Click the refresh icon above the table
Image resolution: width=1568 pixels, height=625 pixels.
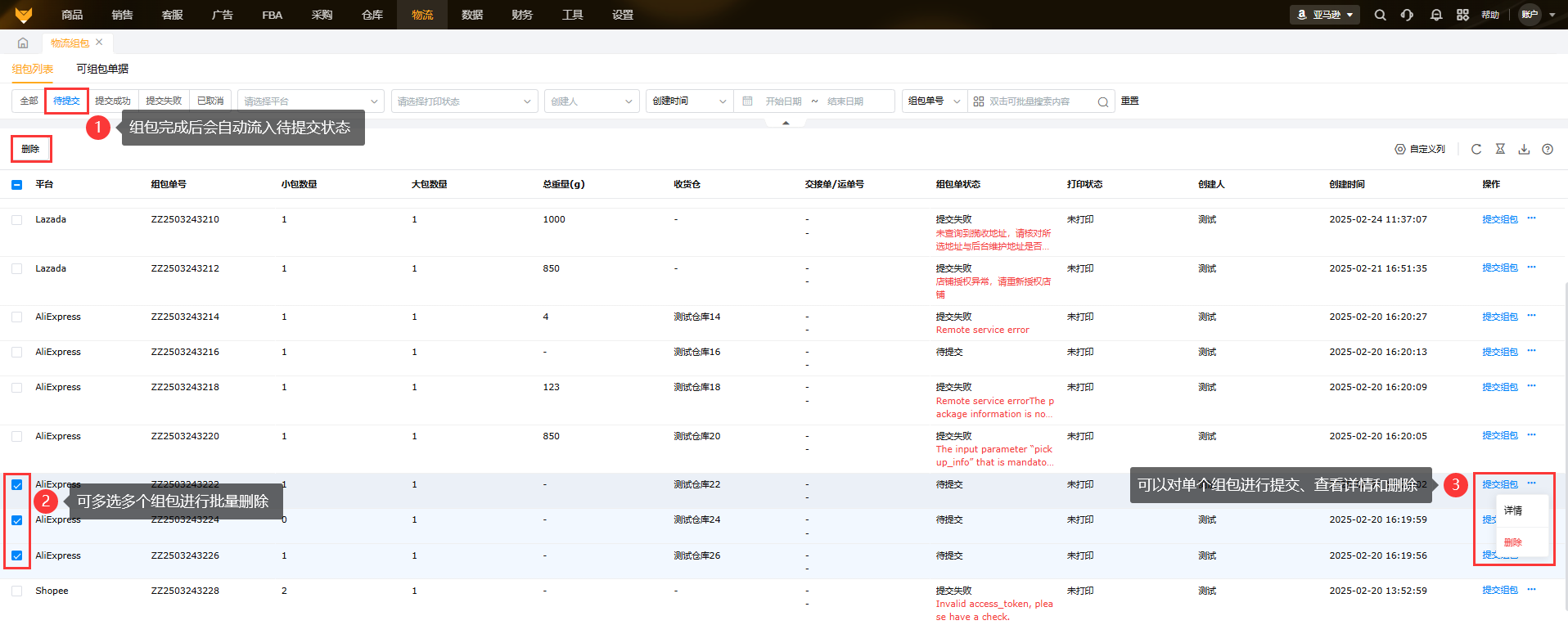coord(1476,149)
